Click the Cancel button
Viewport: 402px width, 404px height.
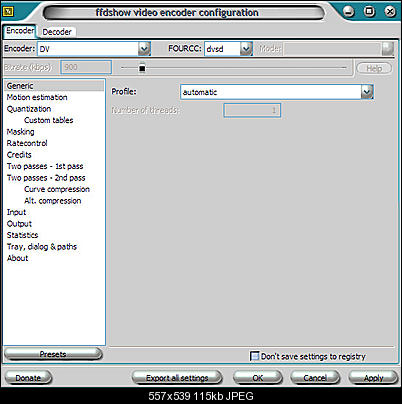pos(315,378)
